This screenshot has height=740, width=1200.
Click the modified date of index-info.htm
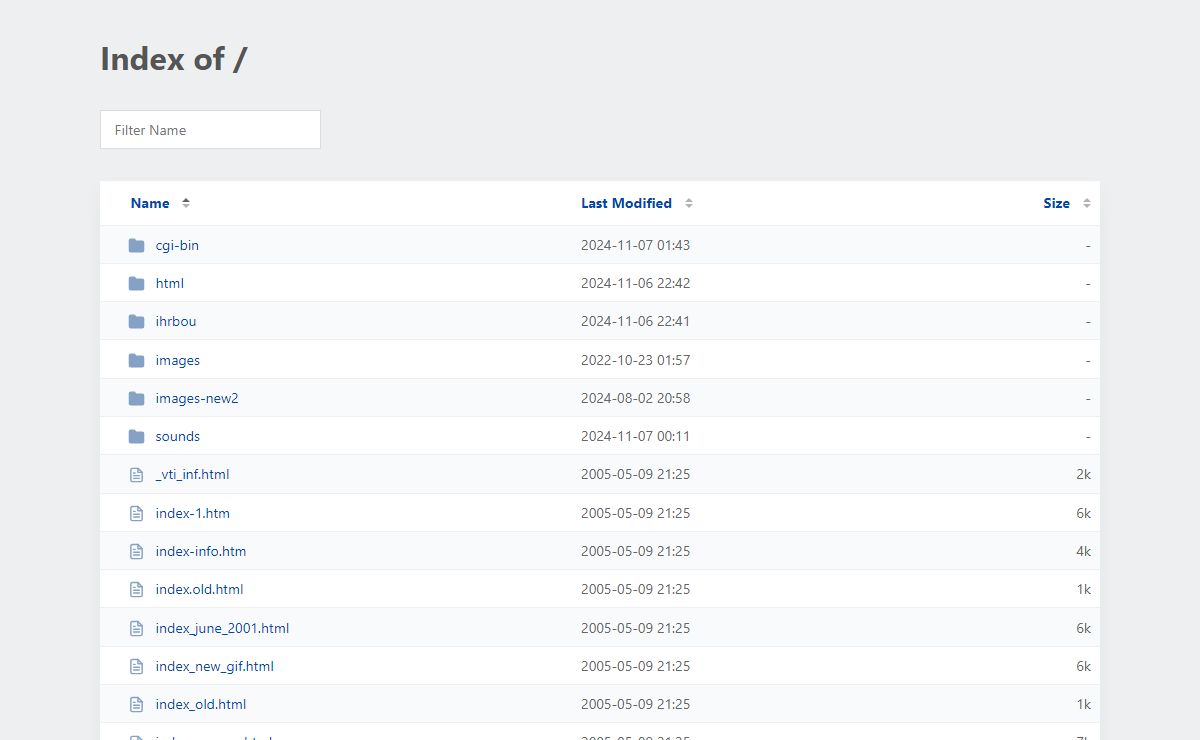[x=635, y=551]
